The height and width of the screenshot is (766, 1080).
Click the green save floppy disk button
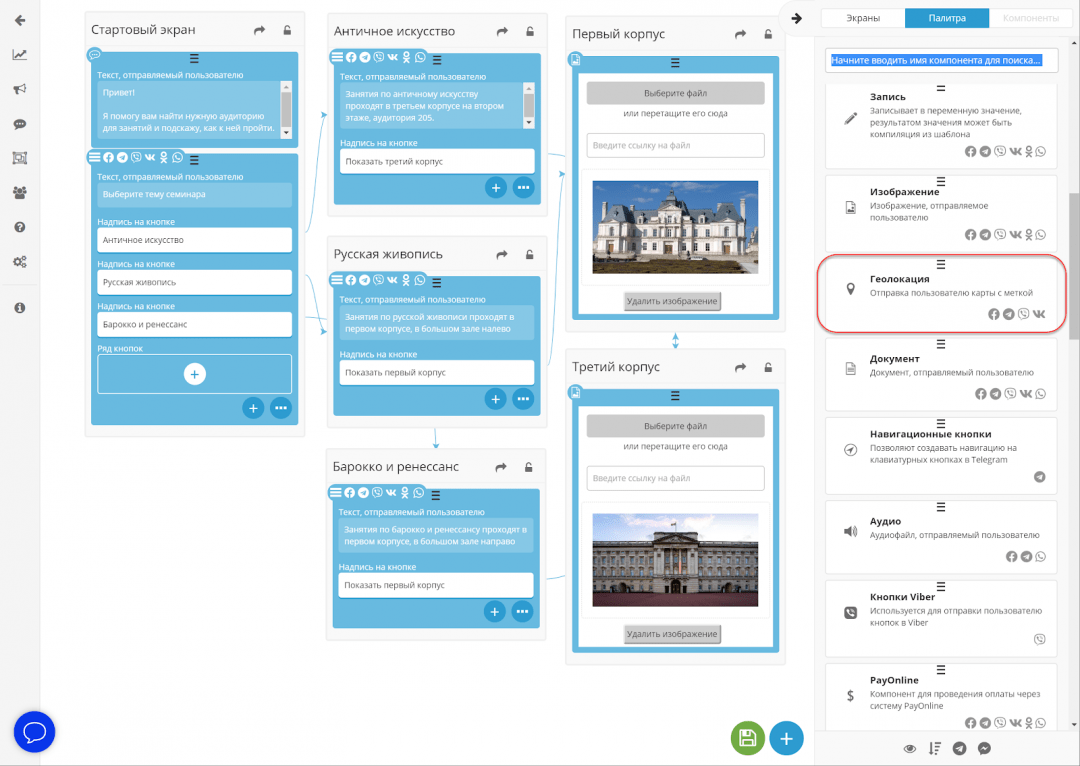tap(747, 738)
